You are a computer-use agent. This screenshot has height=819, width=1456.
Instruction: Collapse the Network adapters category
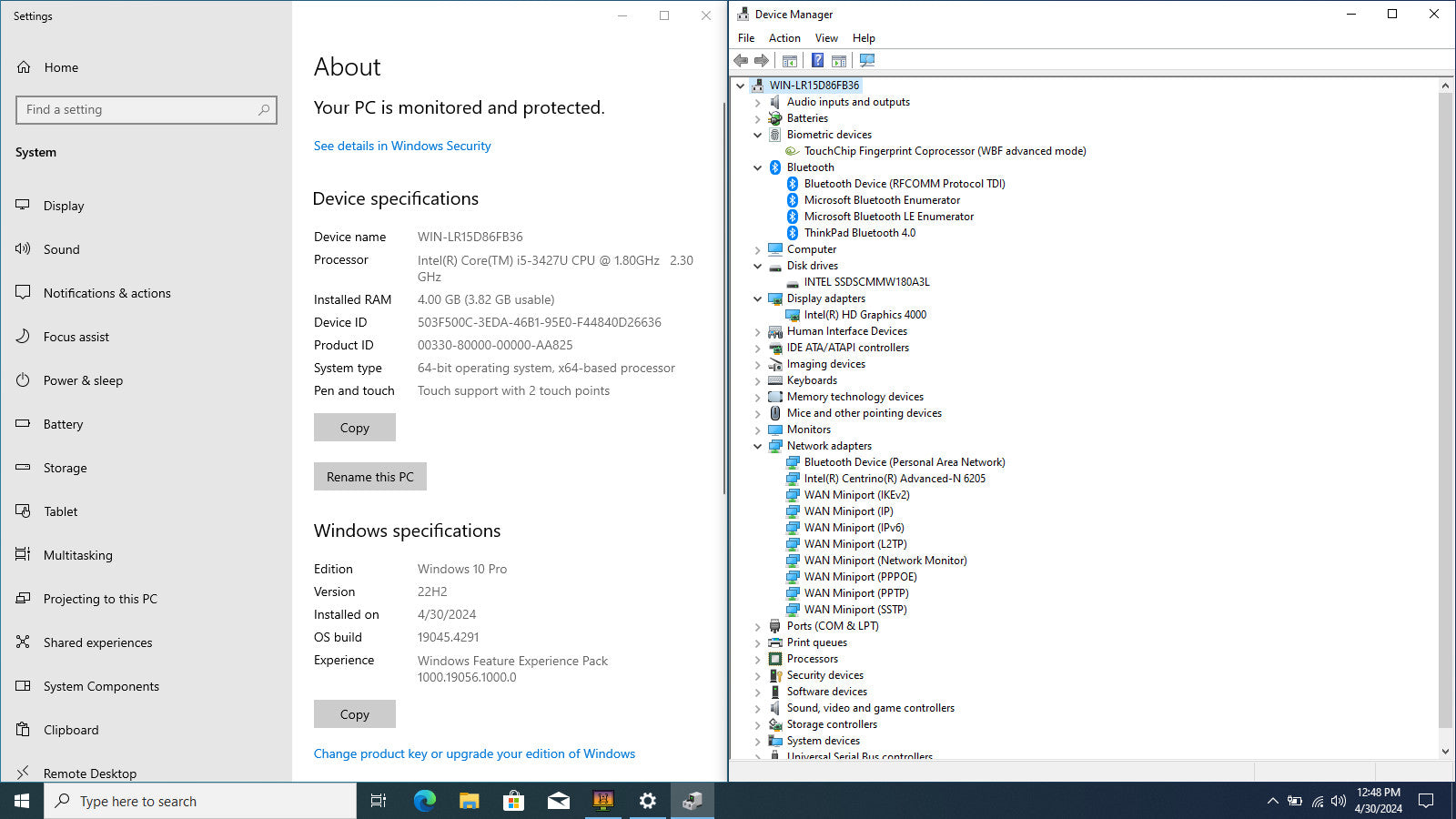click(757, 446)
